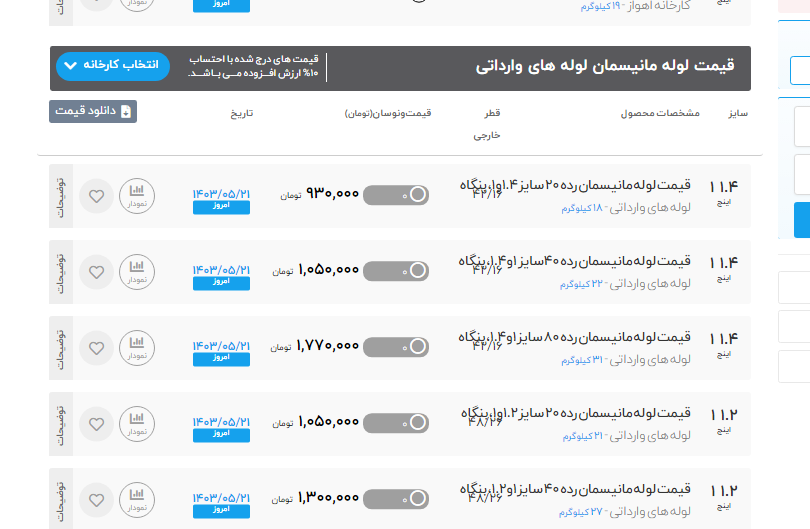Open chart icon for the 22 kilogram pipe row

pos(136,272)
